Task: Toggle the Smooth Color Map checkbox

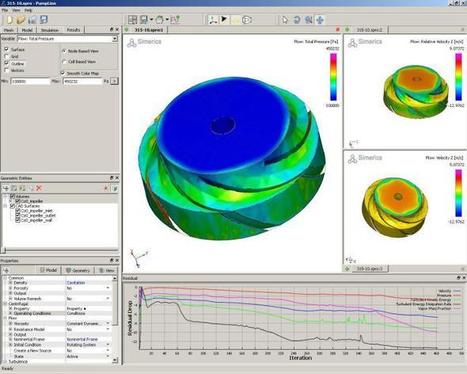Action: pyautogui.click(x=63, y=73)
